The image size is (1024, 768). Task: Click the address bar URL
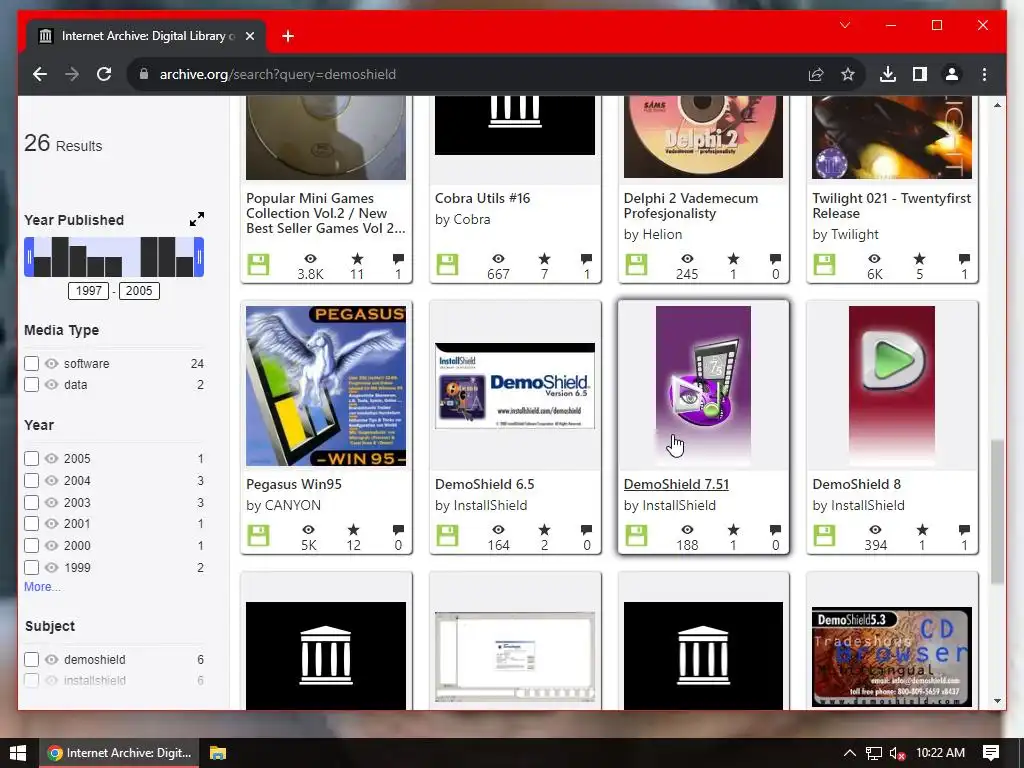pyautogui.click(x=278, y=74)
